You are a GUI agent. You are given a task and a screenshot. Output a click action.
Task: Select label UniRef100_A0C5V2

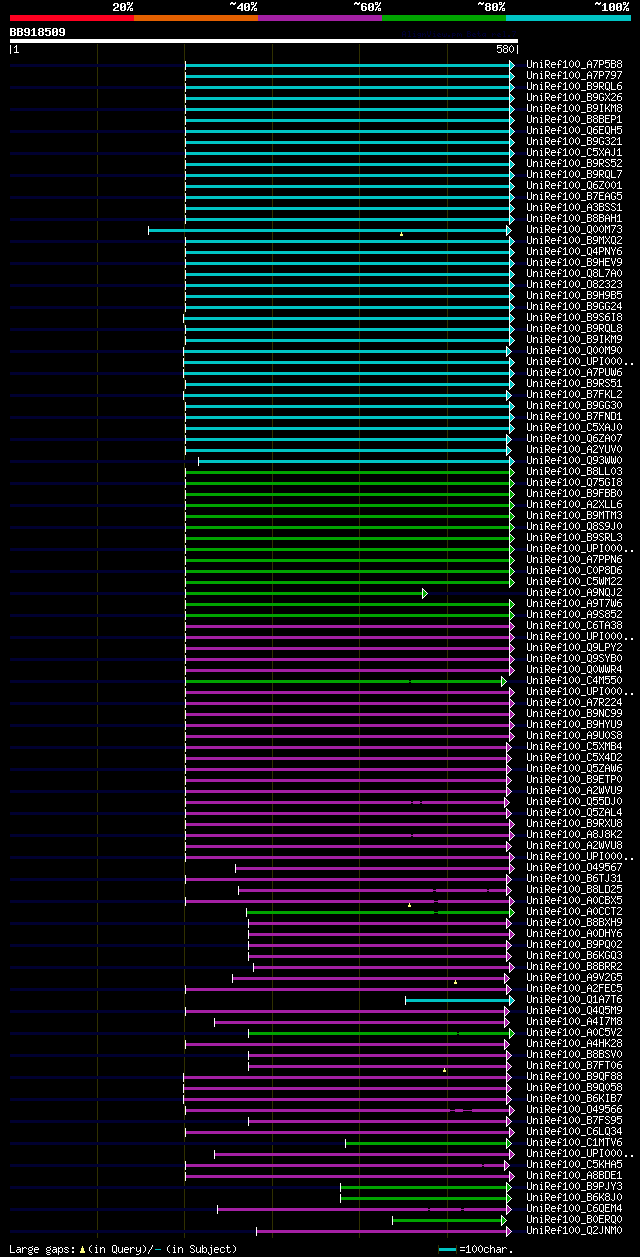(574, 1032)
